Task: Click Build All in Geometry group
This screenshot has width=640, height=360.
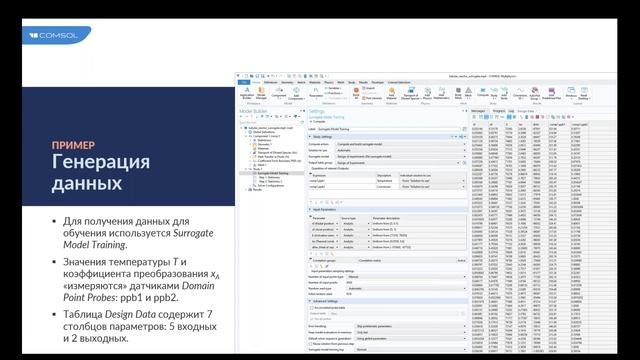Action: click(356, 93)
